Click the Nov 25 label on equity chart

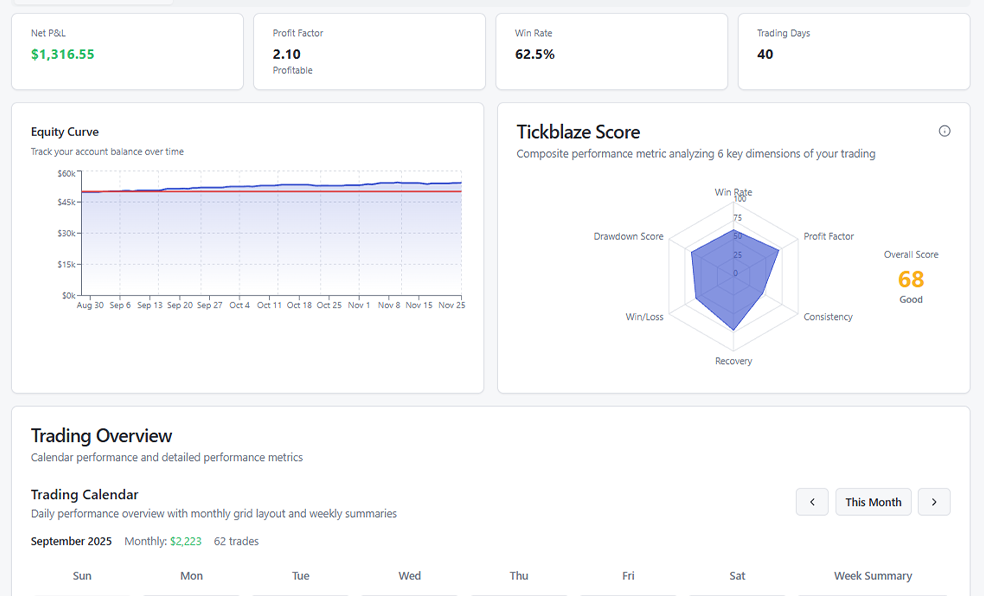pos(452,305)
